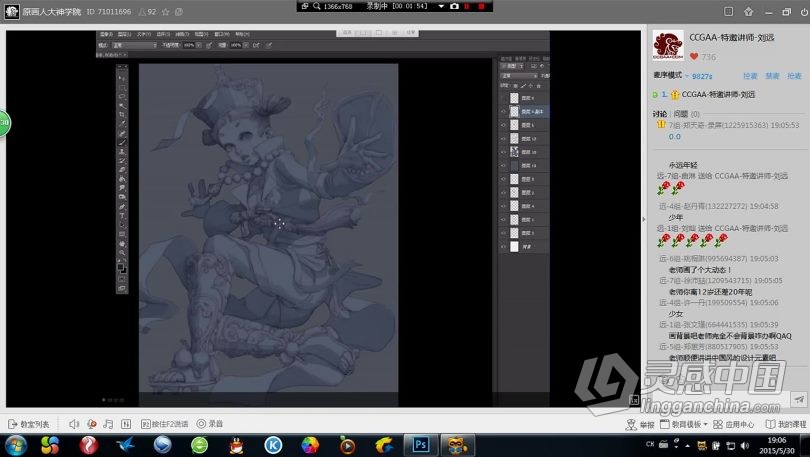Click the music note icon in bottom bar

(x=108, y=424)
